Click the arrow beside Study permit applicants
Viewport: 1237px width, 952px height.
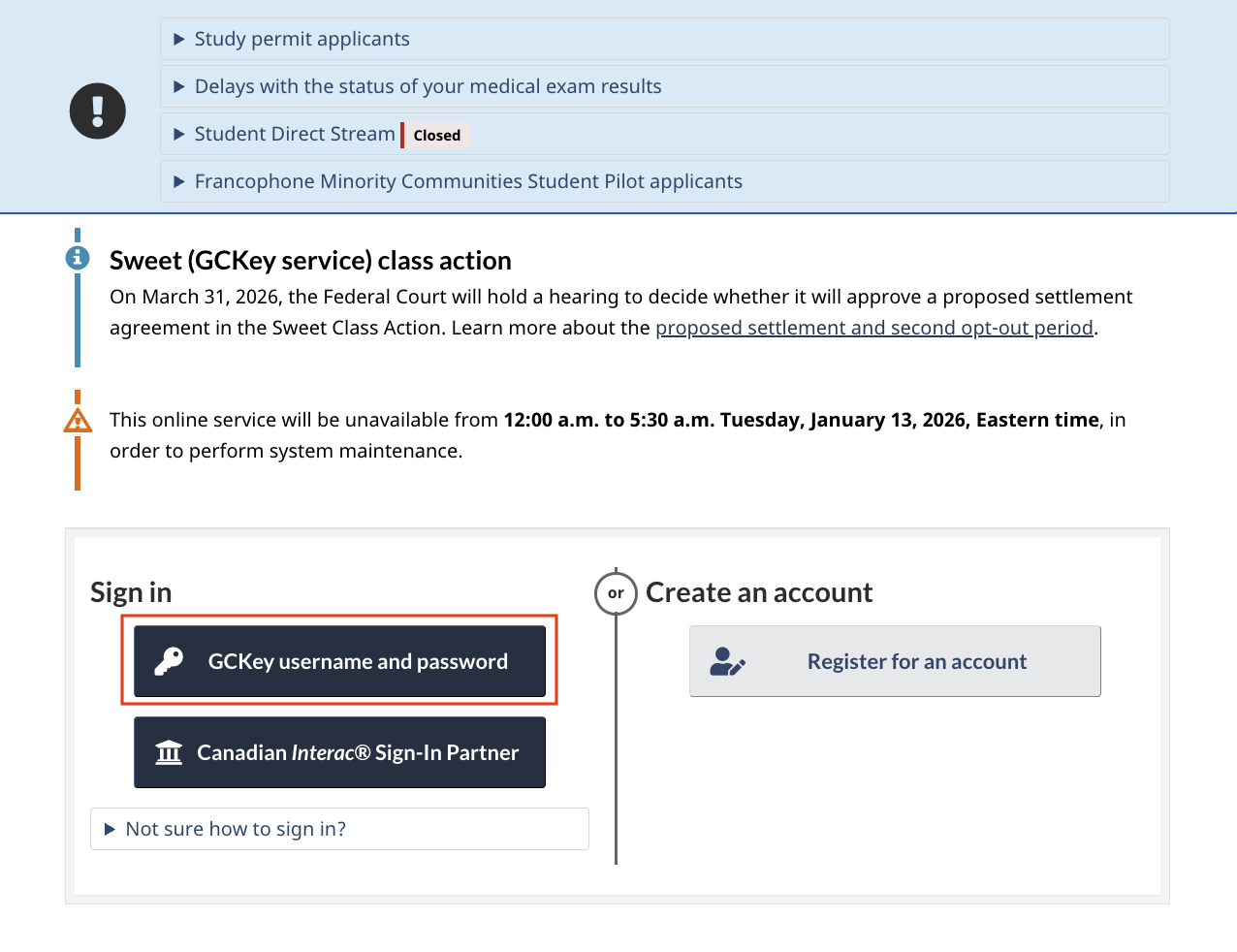(178, 40)
